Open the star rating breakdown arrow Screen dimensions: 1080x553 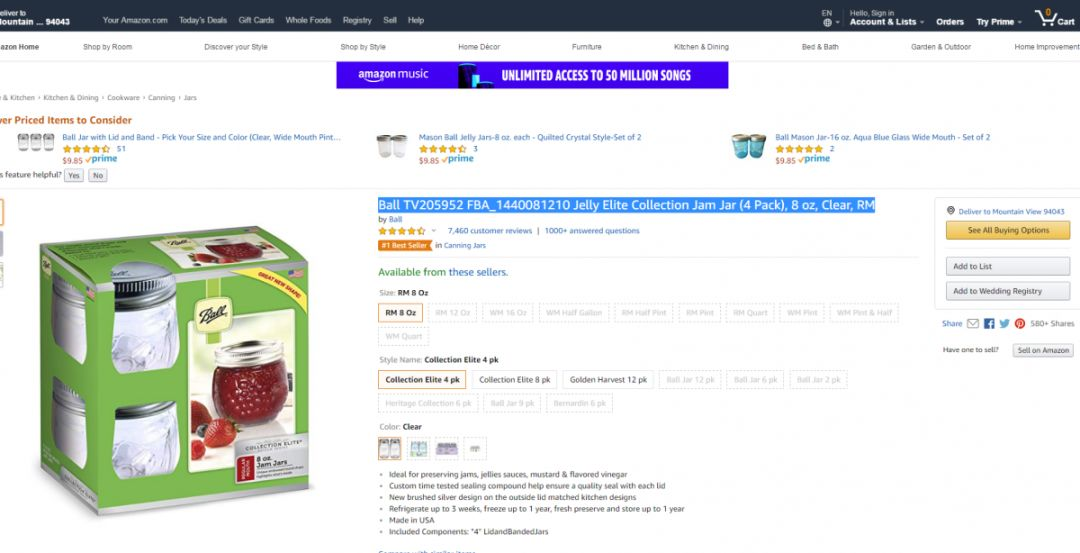click(x=434, y=231)
